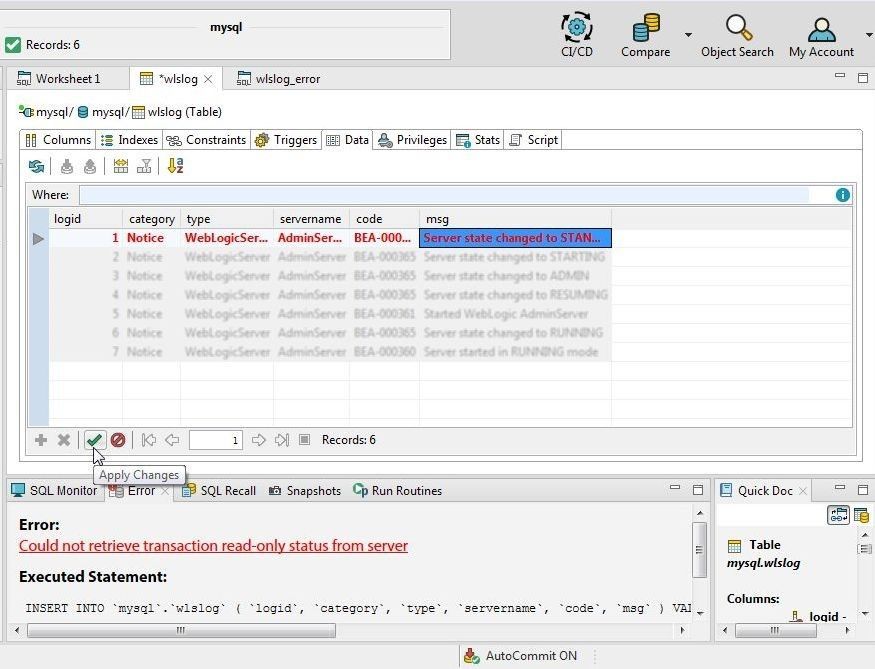The width and height of the screenshot is (875, 669).
Task: Click the Delete row X icon
Action: tap(64, 440)
